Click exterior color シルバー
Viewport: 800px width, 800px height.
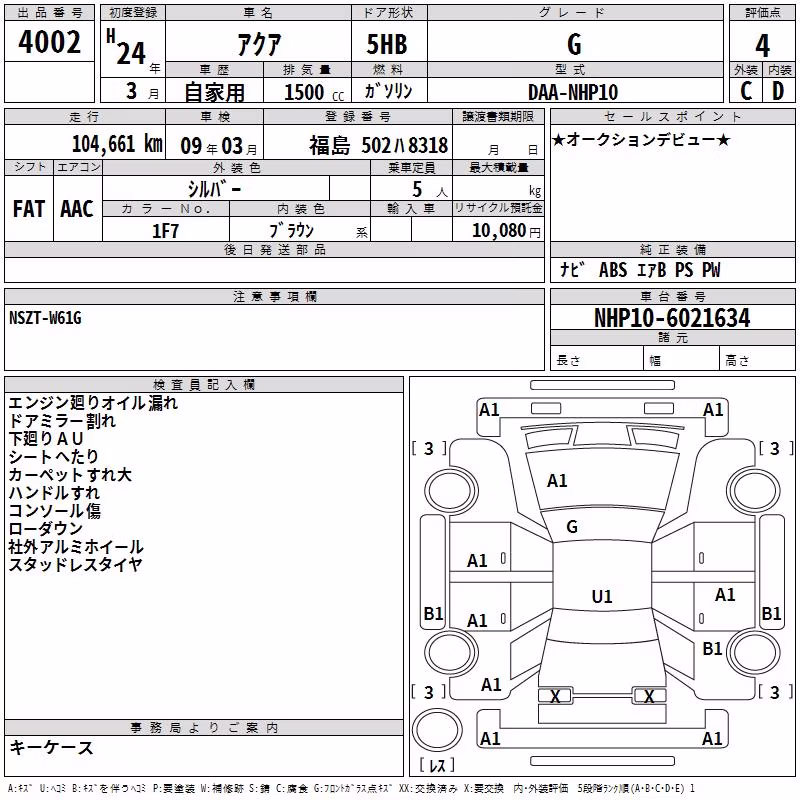click(x=214, y=189)
